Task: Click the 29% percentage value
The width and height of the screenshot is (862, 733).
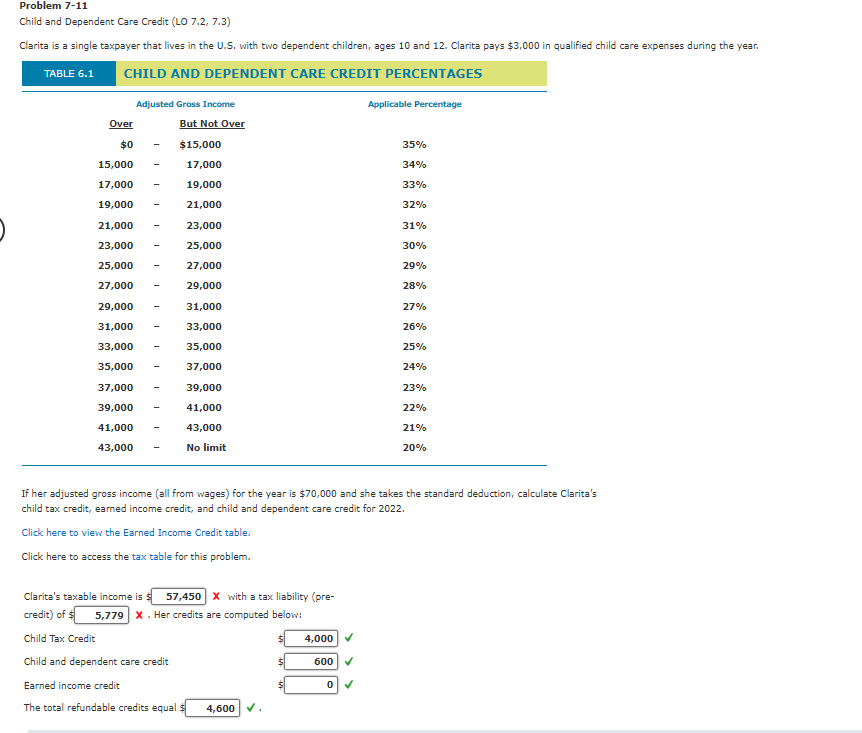Action: point(415,266)
